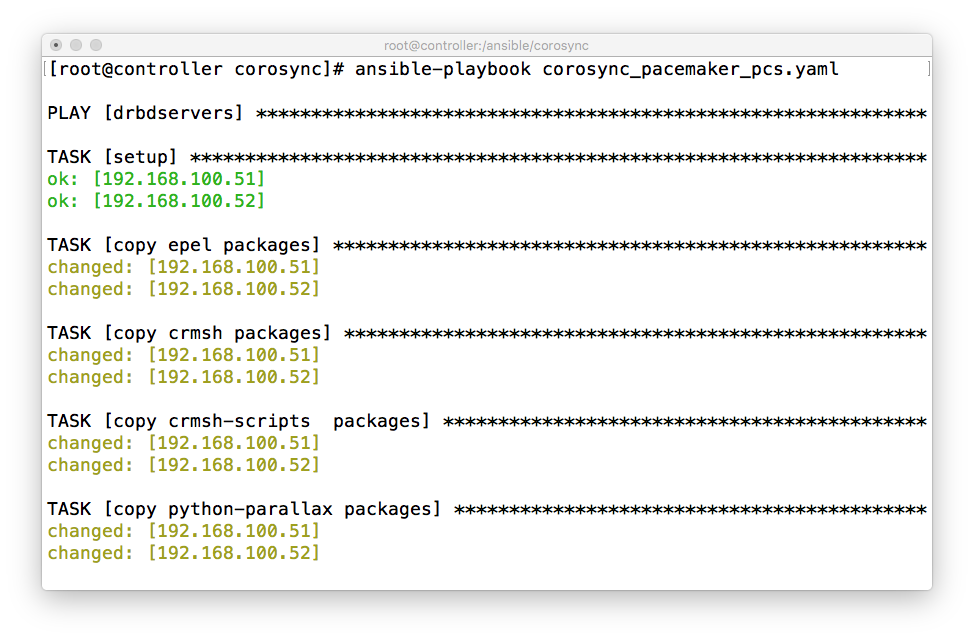Image resolution: width=974 pixels, height=640 pixels.
Task: Click the zoom window button
Action: coord(96,45)
